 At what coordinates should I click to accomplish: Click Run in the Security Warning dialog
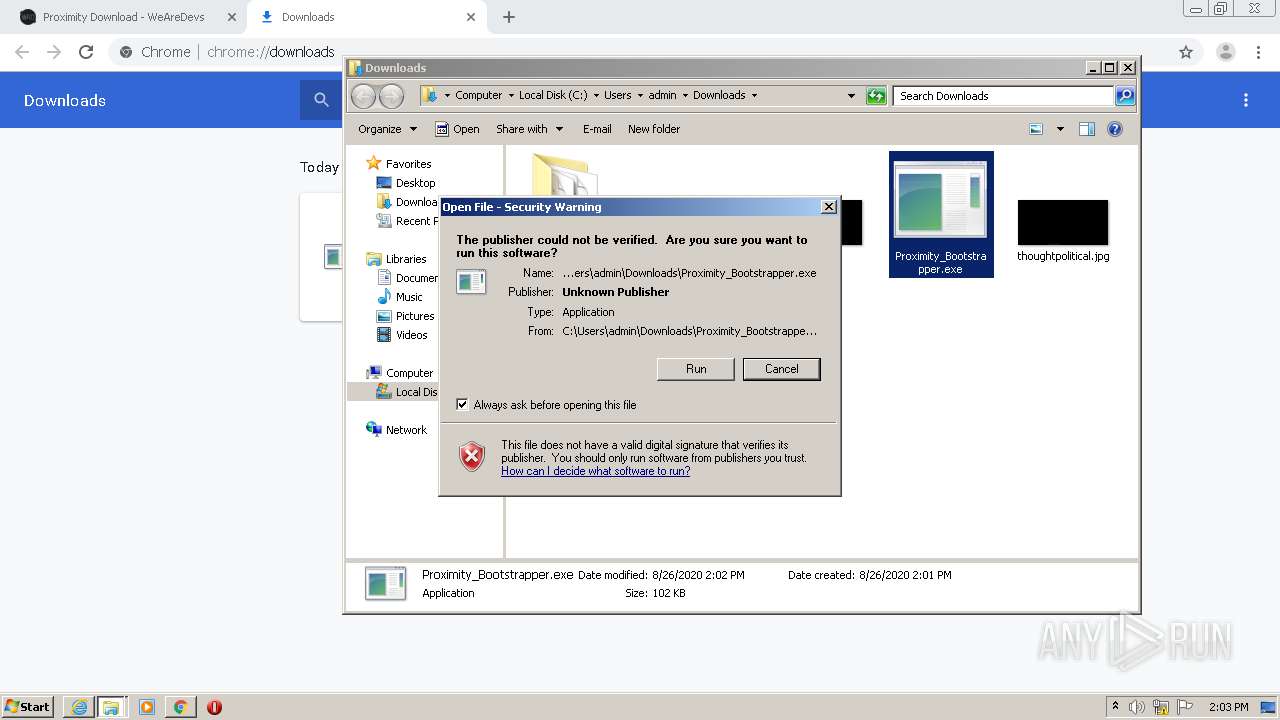pyautogui.click(x=696, y=369)
